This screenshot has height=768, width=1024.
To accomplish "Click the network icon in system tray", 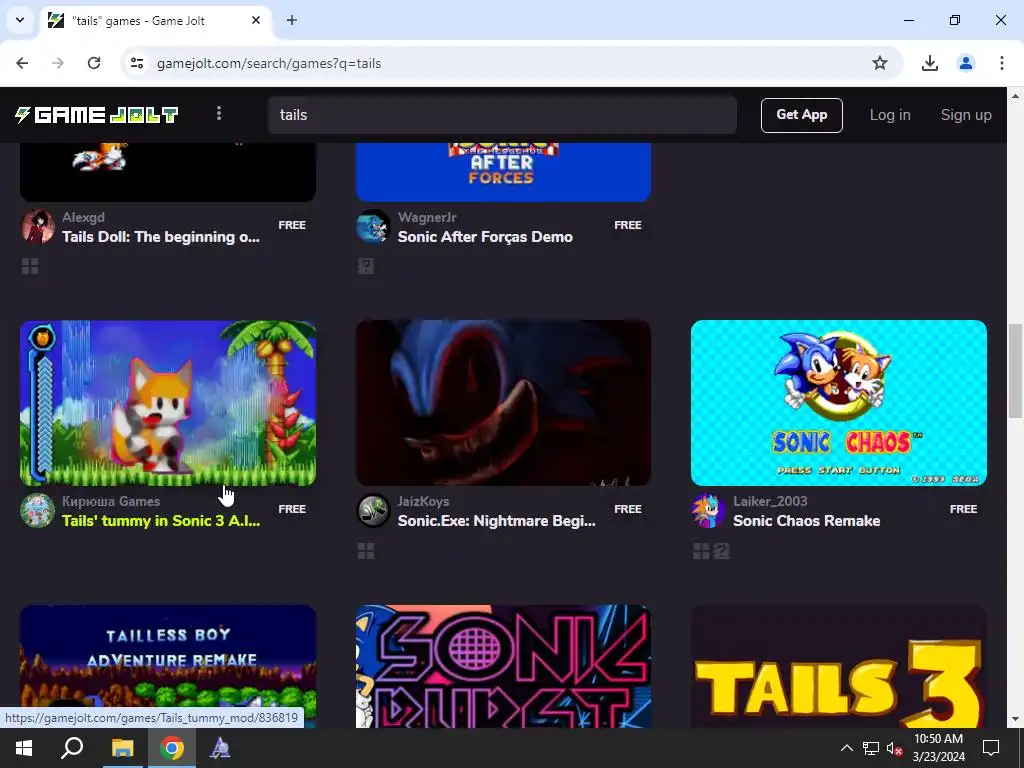I will coord(871,748).
